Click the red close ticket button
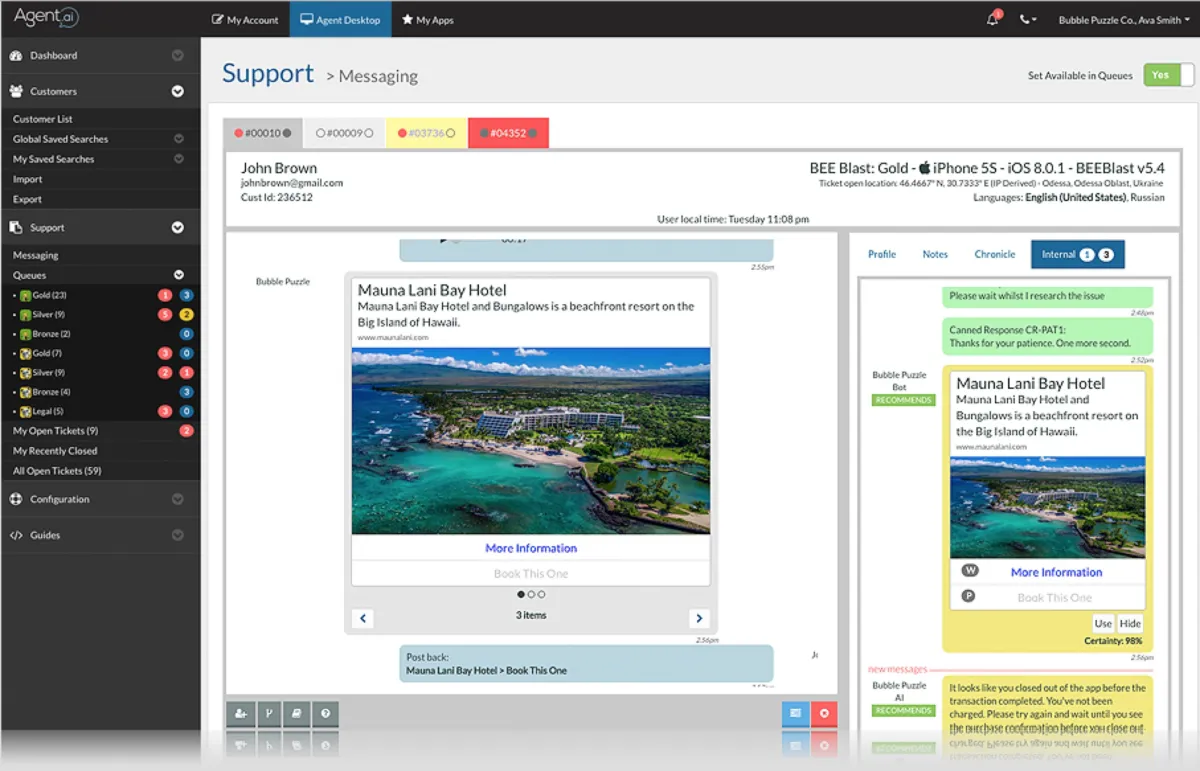 coord(824,713)
